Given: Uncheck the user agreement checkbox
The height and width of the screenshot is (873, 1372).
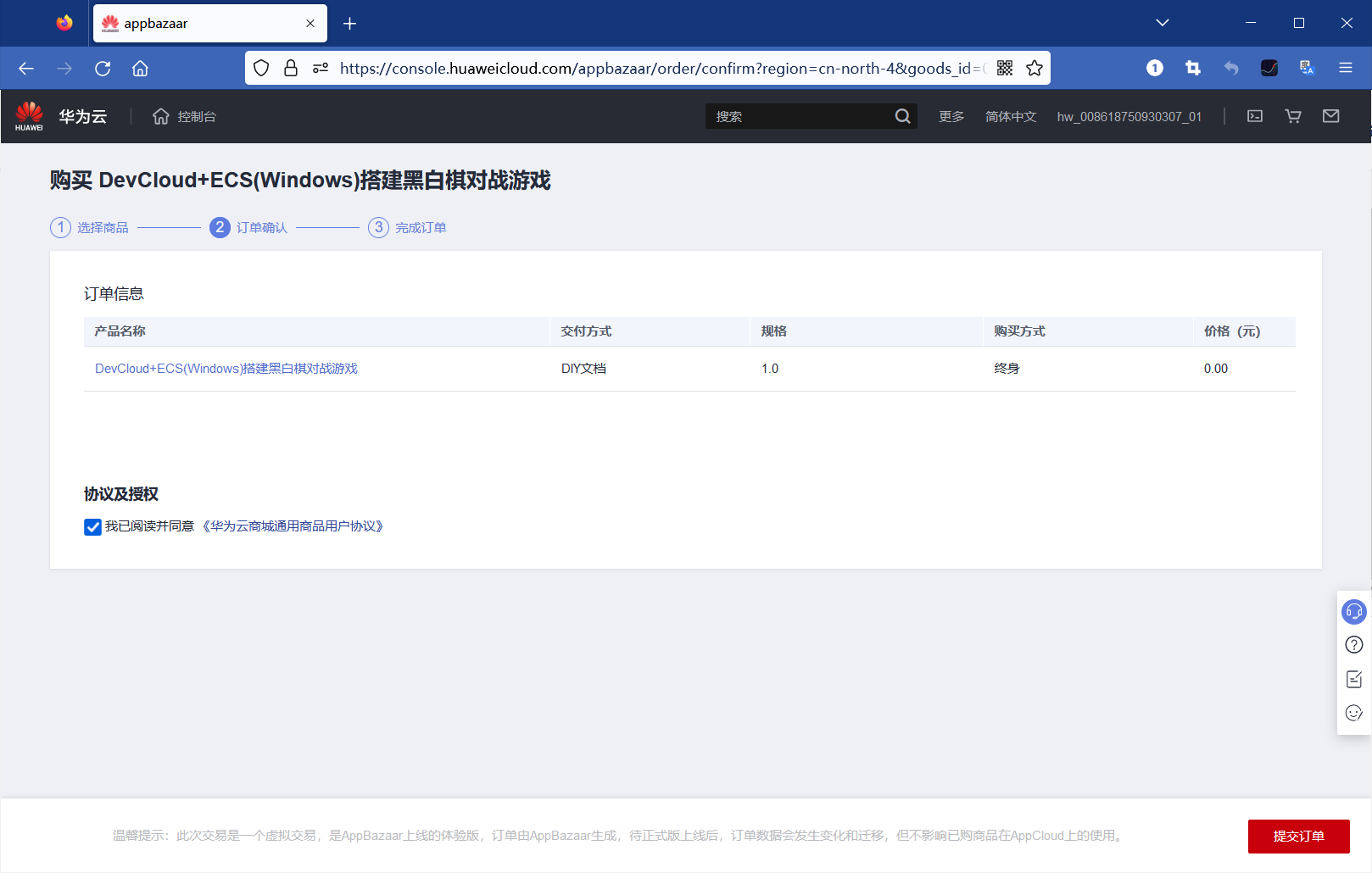Looking at the screenshot, I should [x=92, y=526].
